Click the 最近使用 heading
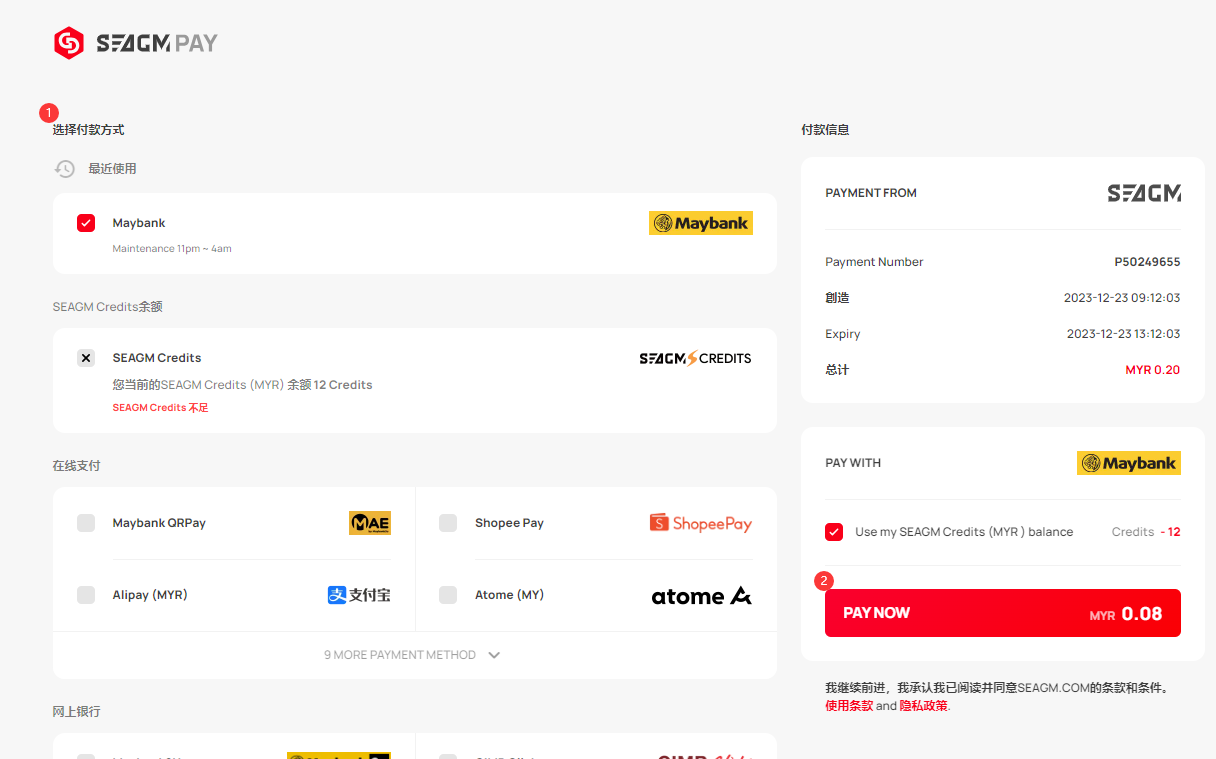This screenshot has width=1216, height=759. 112,169
